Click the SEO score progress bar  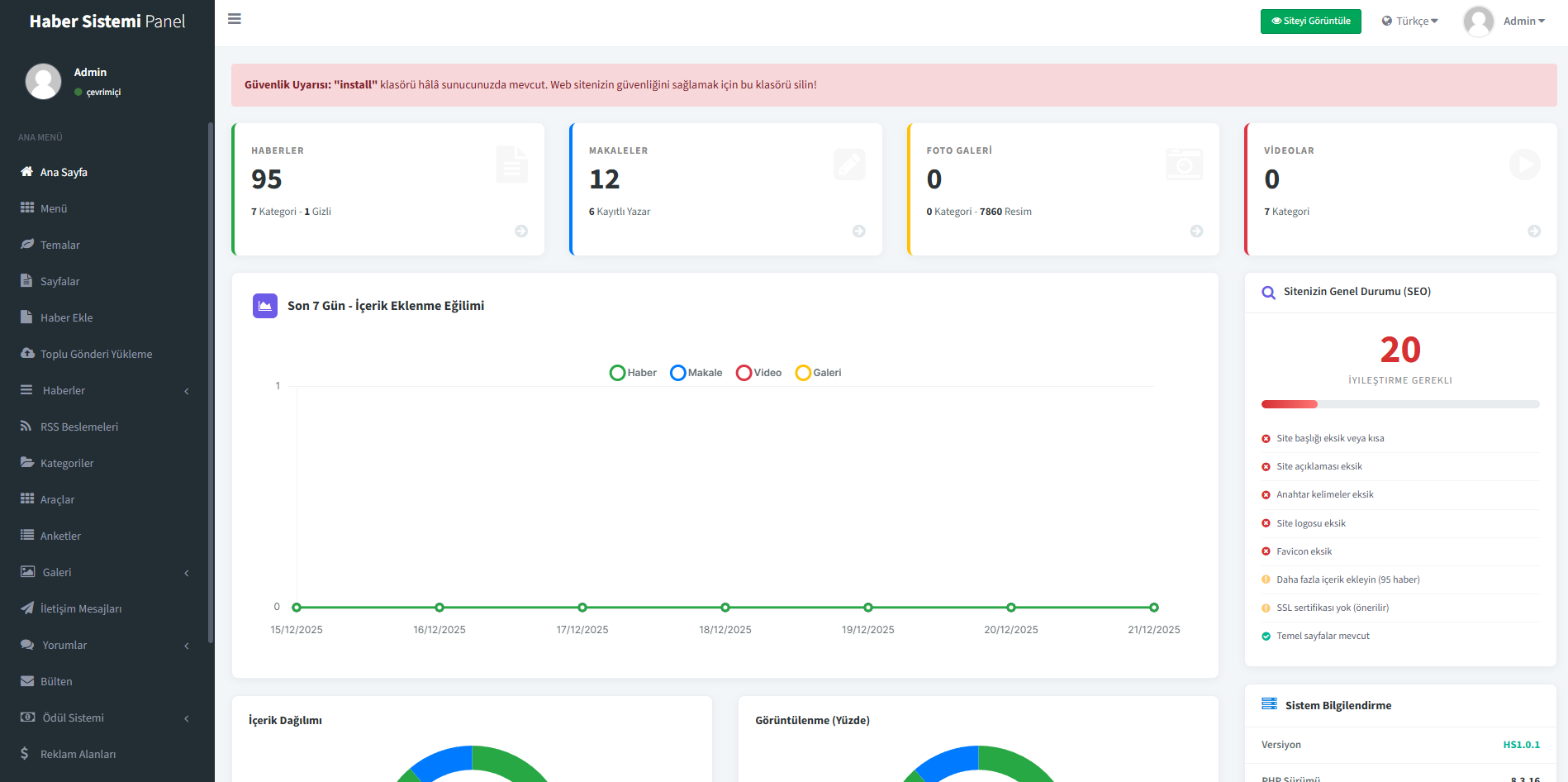[1399, 404]
